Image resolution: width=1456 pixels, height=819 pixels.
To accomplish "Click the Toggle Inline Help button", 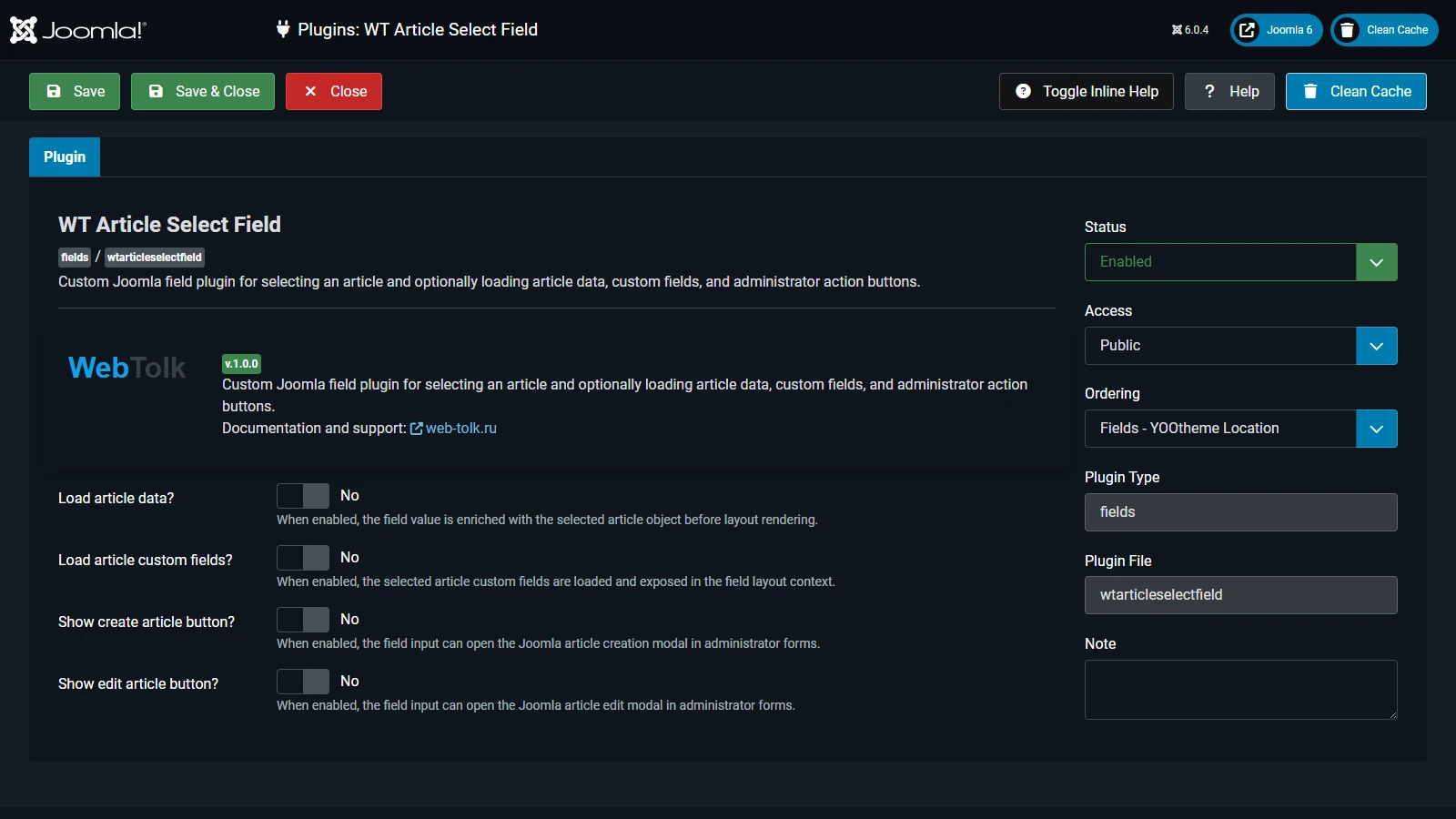I will (1086, 91).
